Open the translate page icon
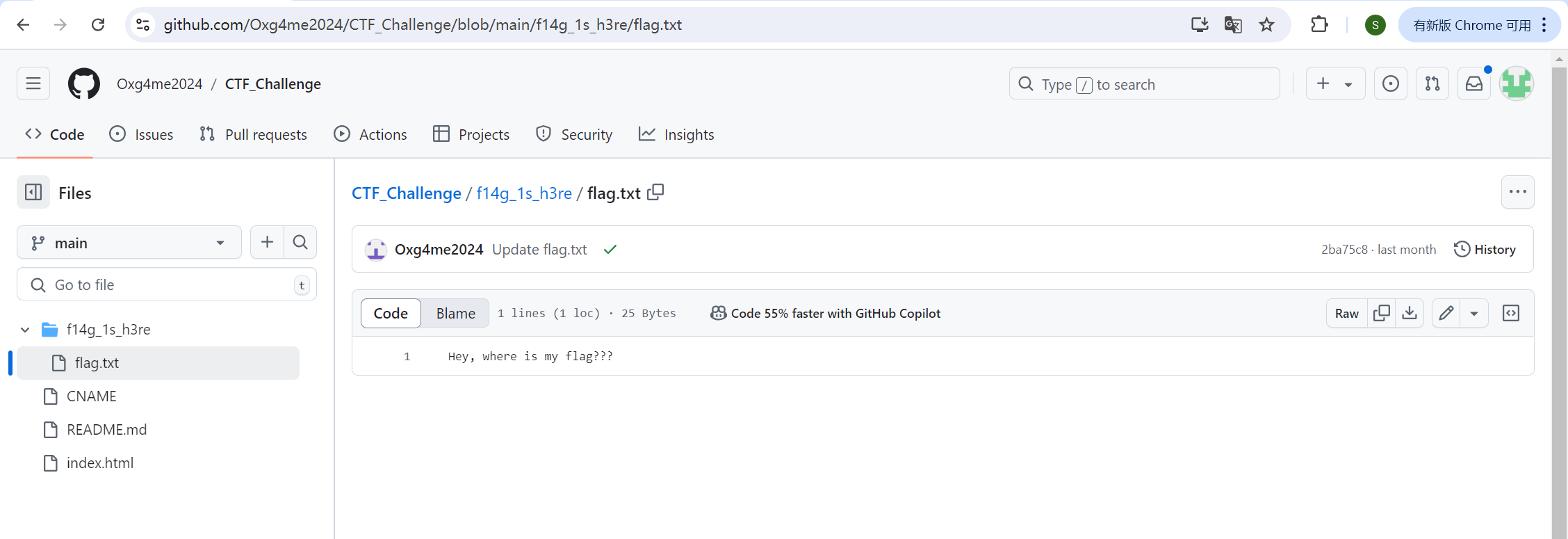 (x=1233, y=25)
